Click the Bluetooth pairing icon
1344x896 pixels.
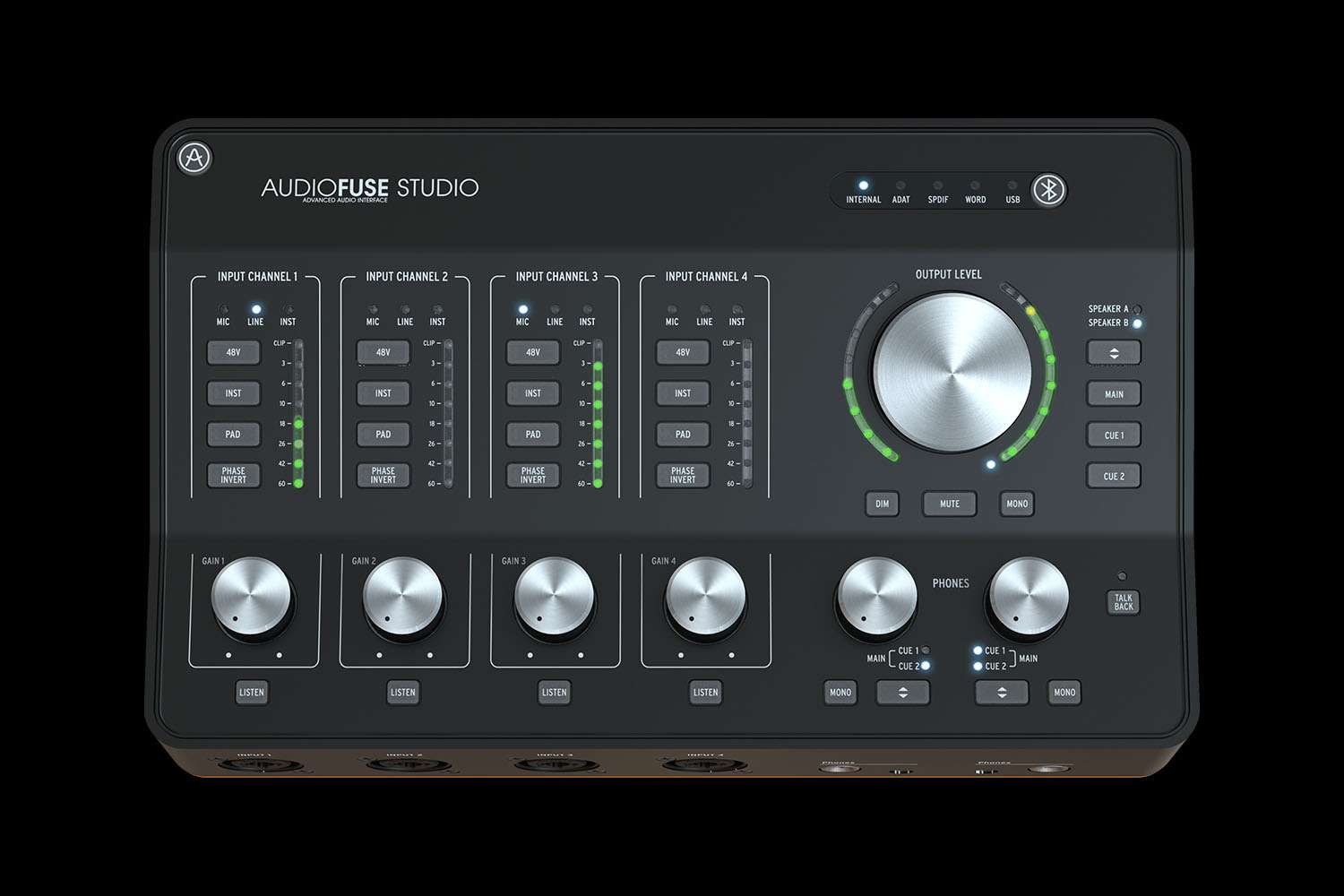pyautogui.click(x=1047, y=190)
